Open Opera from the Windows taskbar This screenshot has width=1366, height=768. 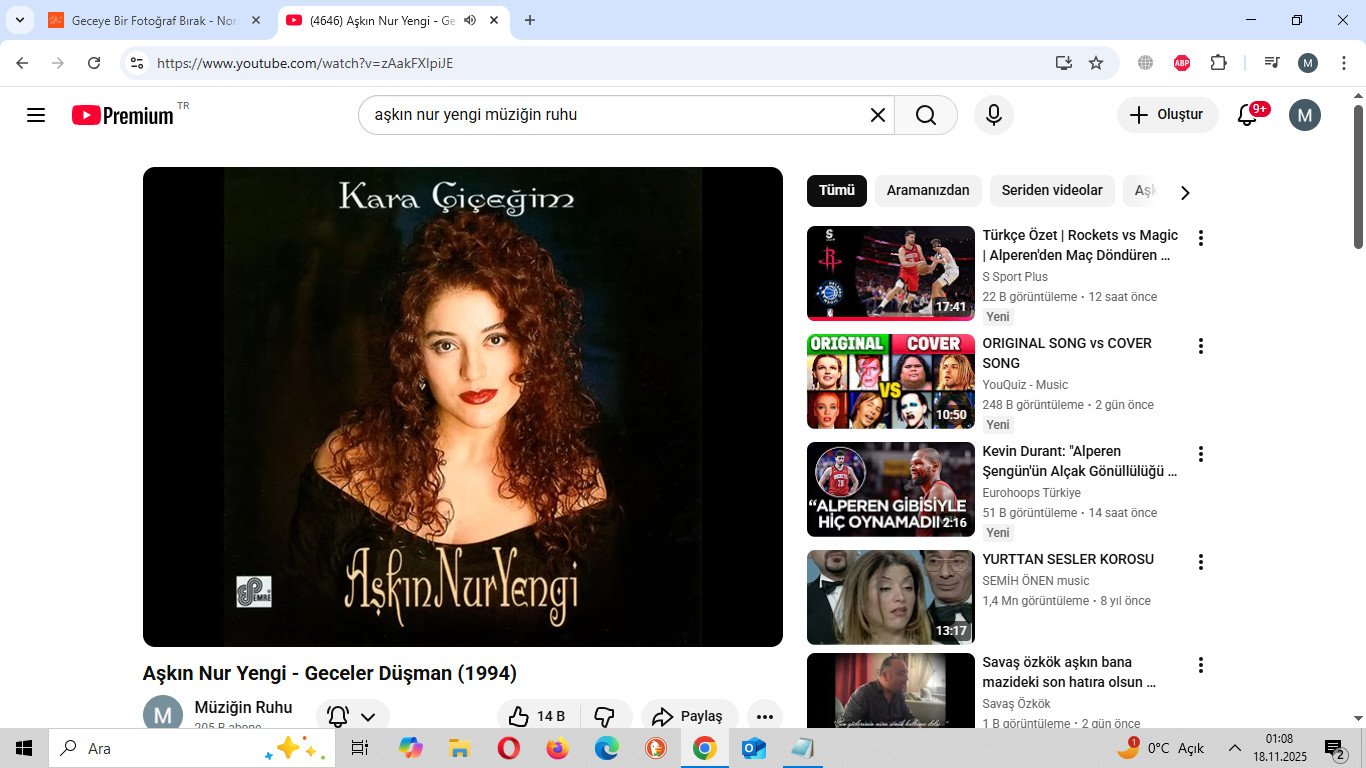(x=508, y=748)
